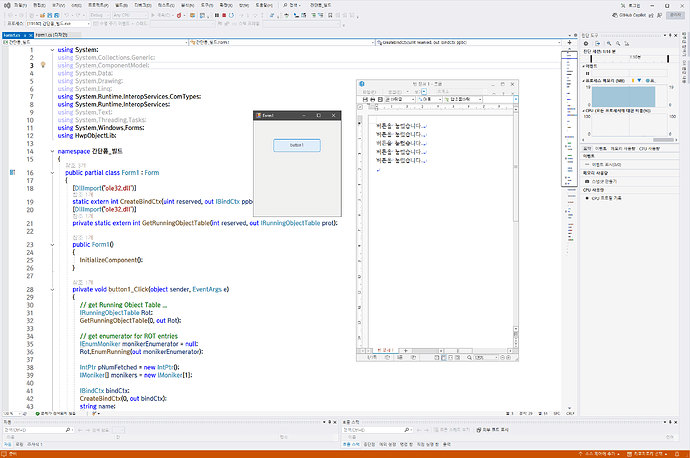
Task: Add a new document tab in Hancom window
Action: pyautogui.click(x=406, y=351)
